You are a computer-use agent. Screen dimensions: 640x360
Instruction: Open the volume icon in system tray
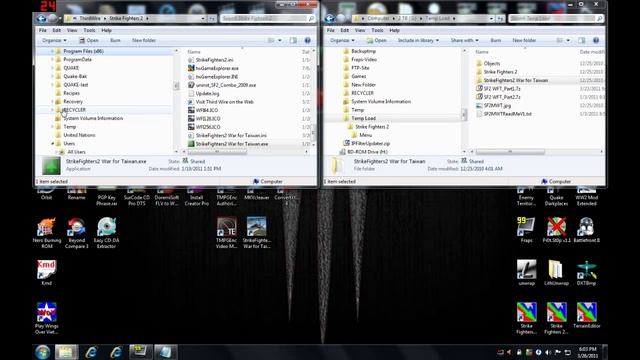[548, 352]
